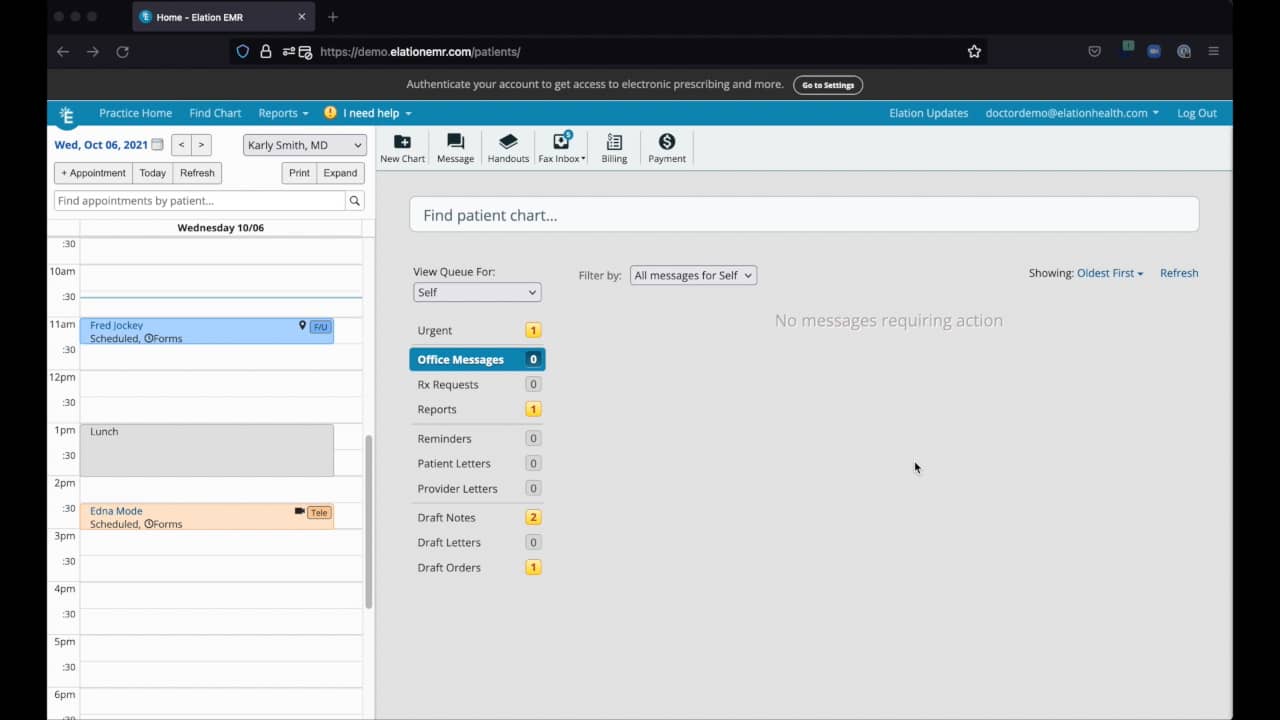Click the shield tracking protection icon
The height and width of the screenshot is (720, 1280).
point(243,52)
